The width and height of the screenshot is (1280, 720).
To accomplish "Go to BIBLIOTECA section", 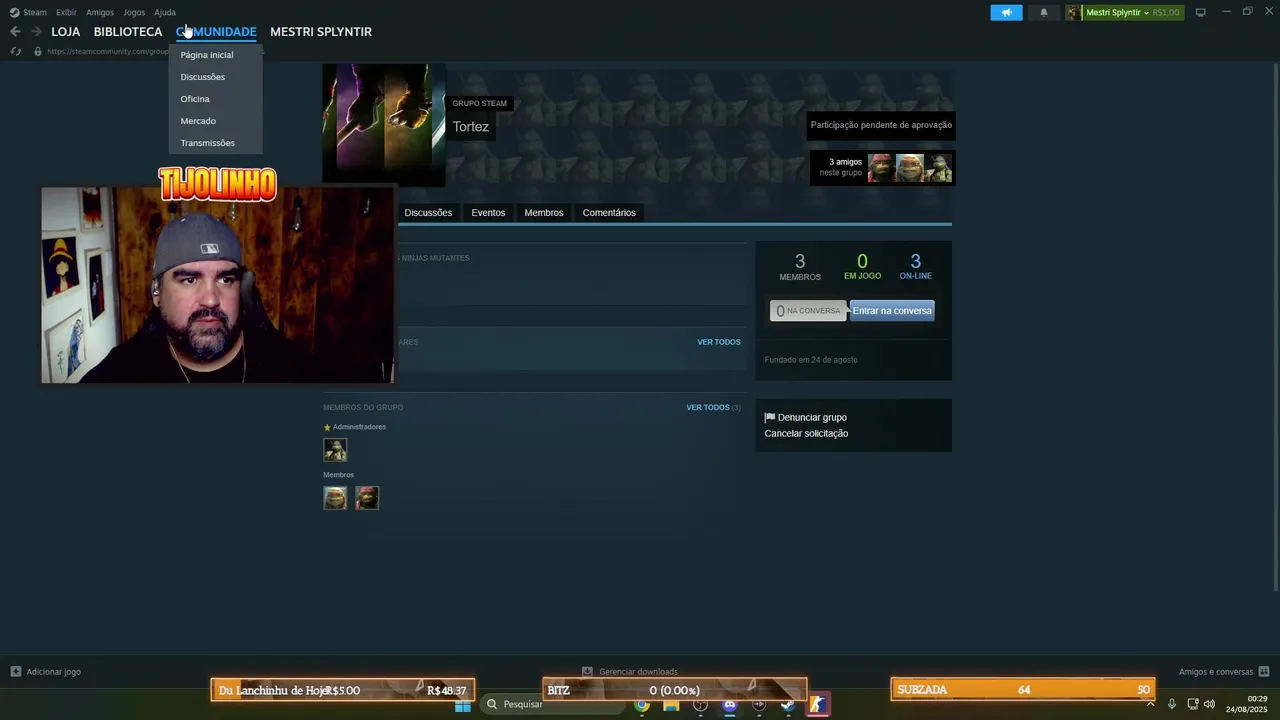I will click(x=128, y=32).
